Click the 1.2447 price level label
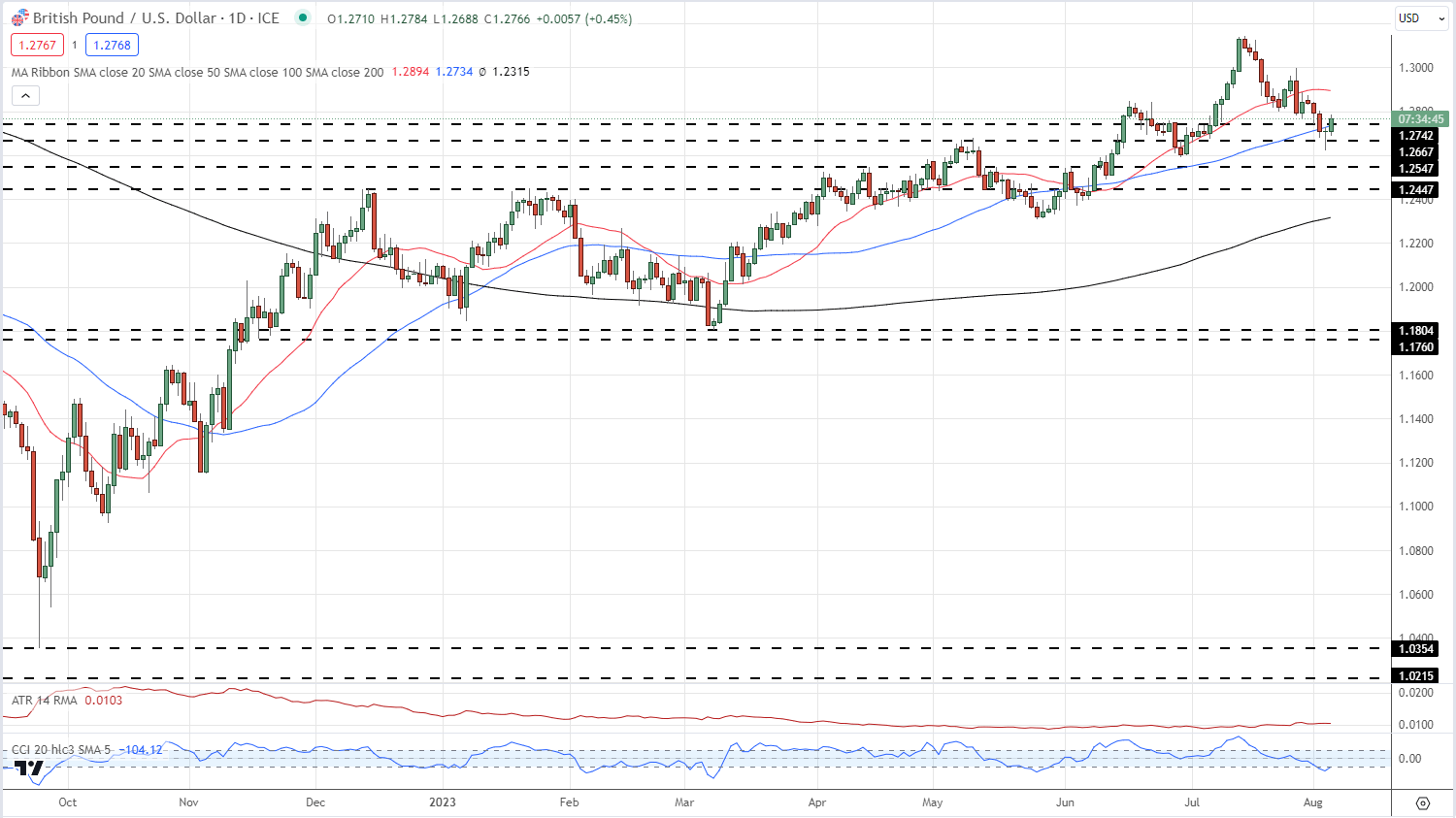The width and height of the screenshot is (1456, 818). point(1416,190)
